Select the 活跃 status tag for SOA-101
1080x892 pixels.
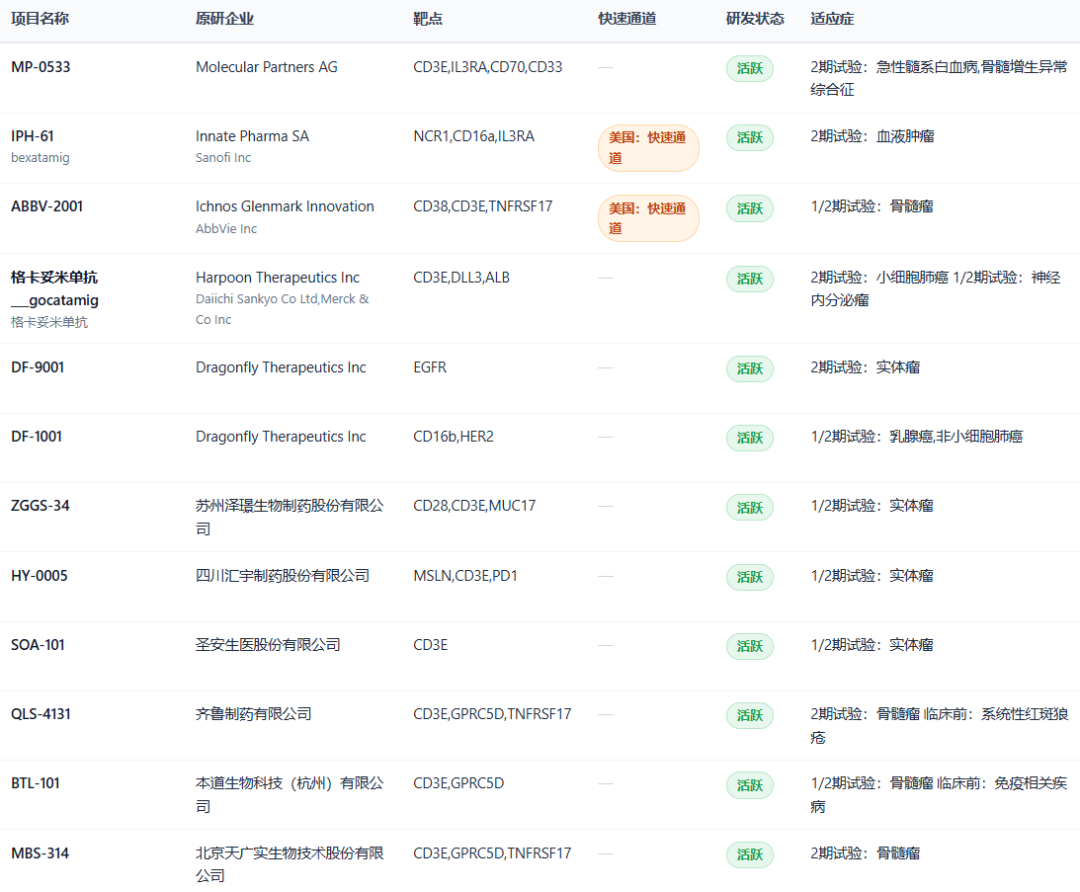[x=749, y=646]
